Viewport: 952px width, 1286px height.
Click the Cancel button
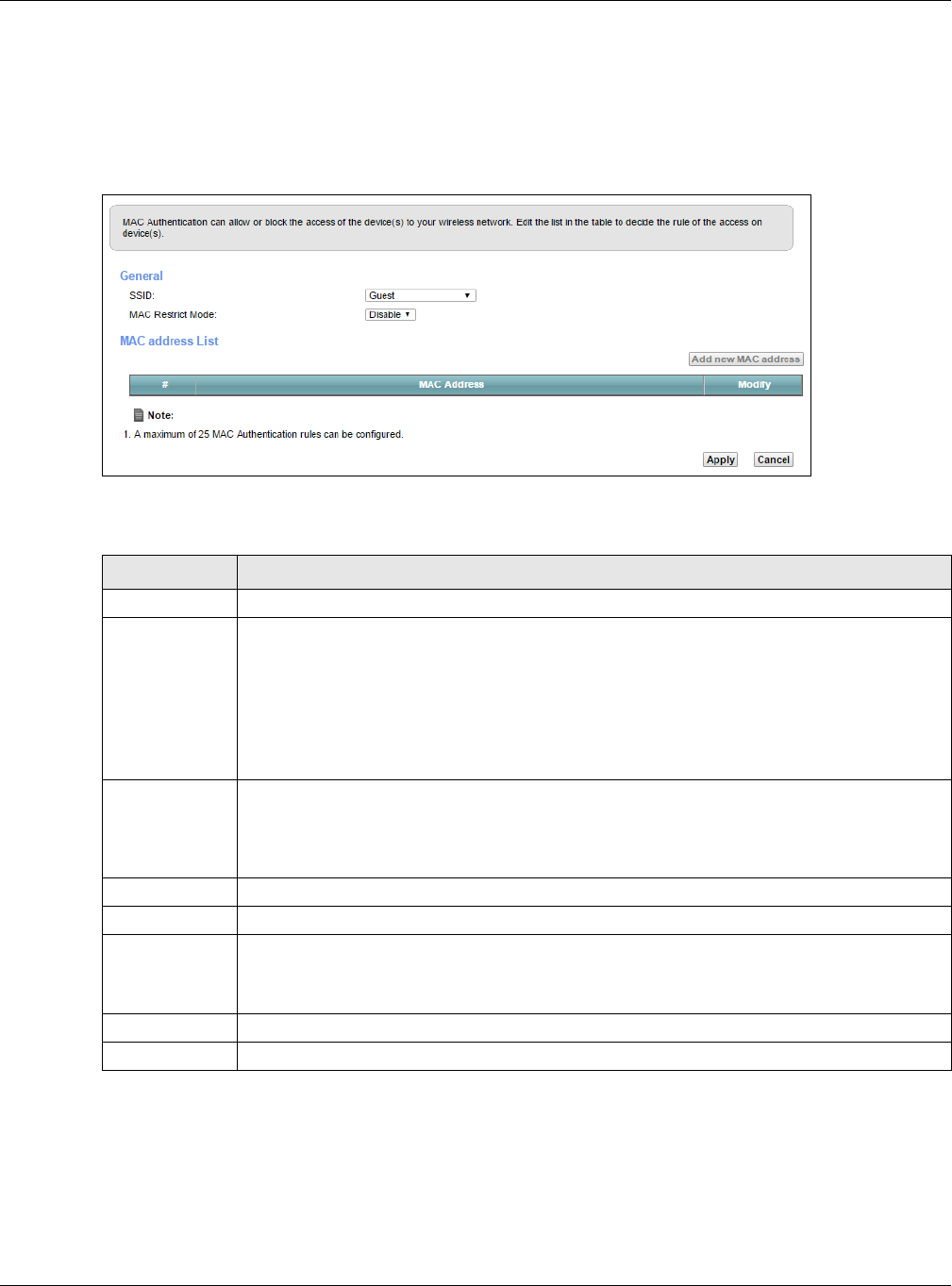774,459
